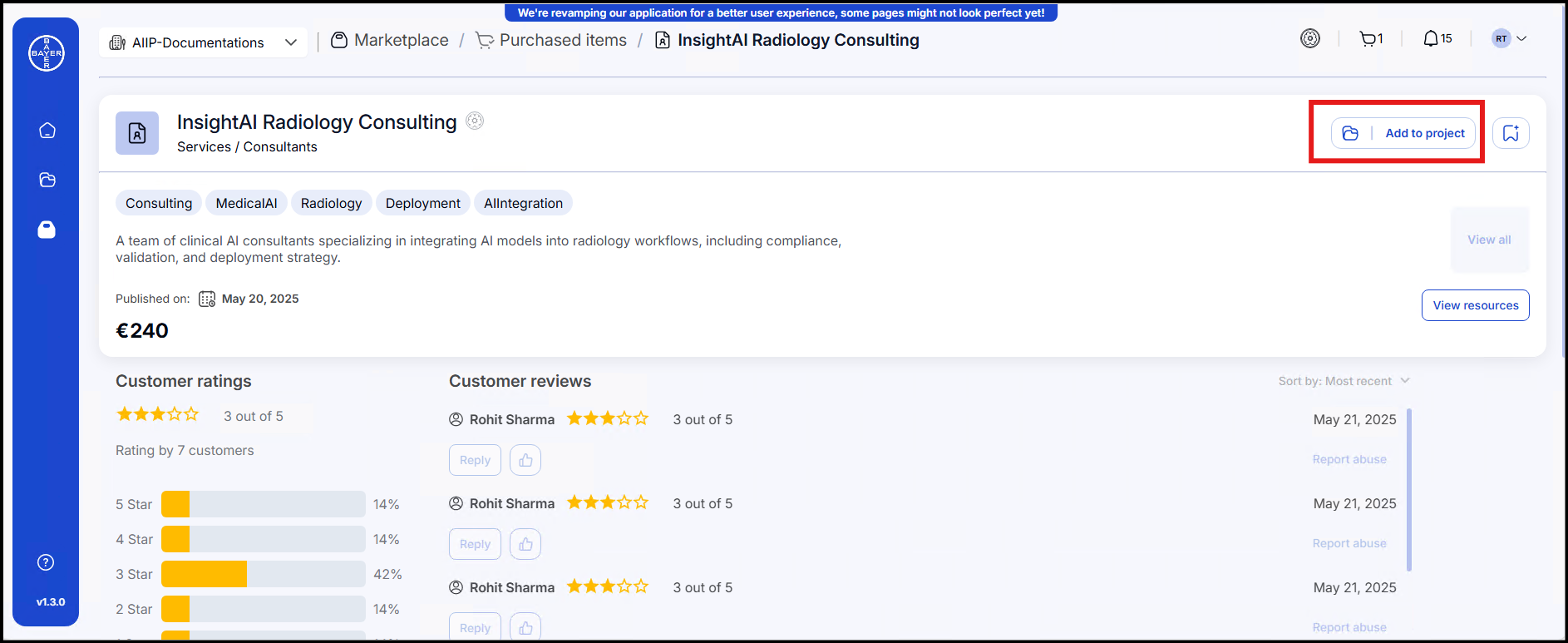
Task: Reply to the second Rohit Sharma review
Action: [x=475, y=544]
